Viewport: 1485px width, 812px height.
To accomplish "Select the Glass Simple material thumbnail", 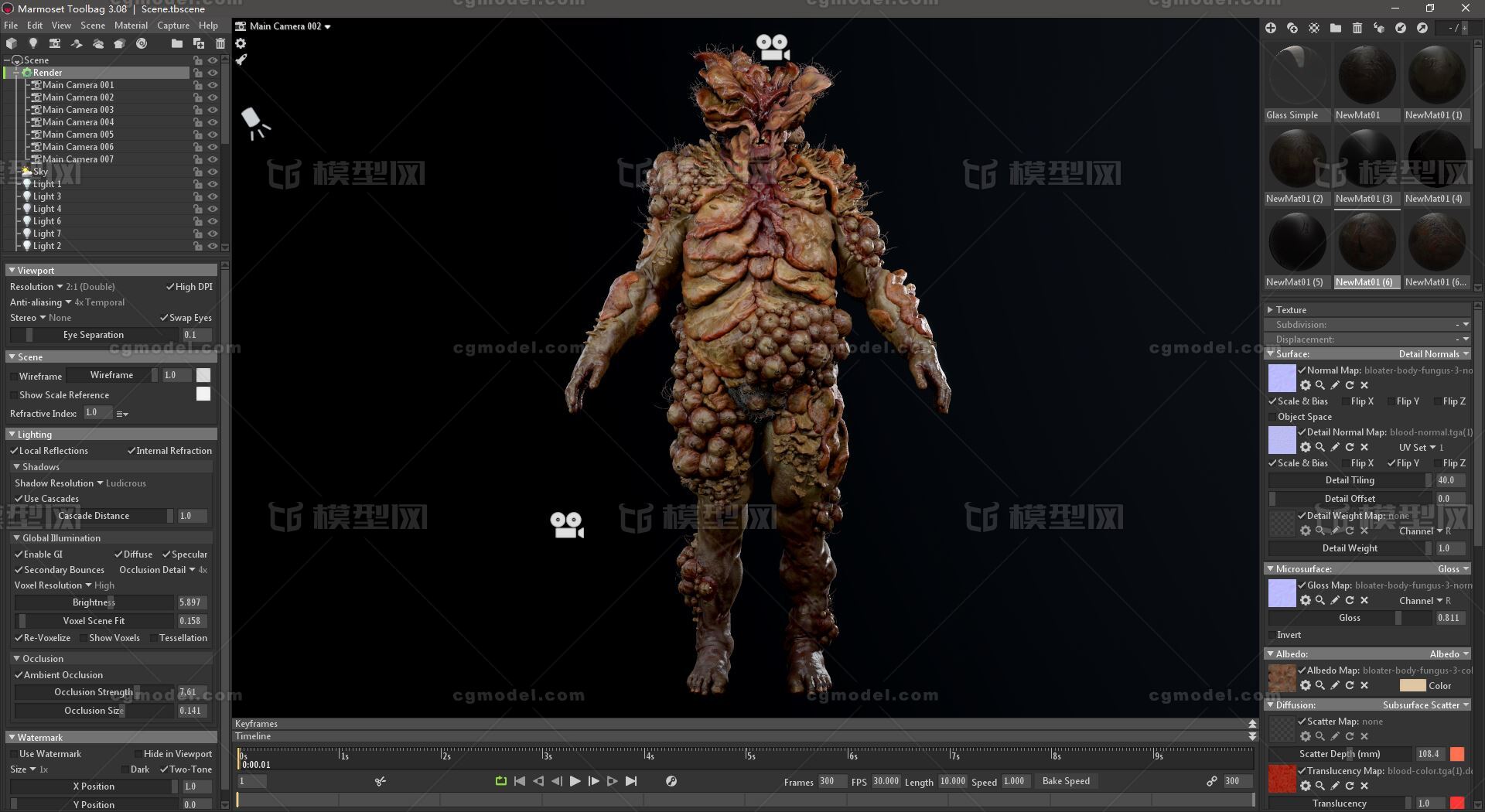I will [1297, 75].
